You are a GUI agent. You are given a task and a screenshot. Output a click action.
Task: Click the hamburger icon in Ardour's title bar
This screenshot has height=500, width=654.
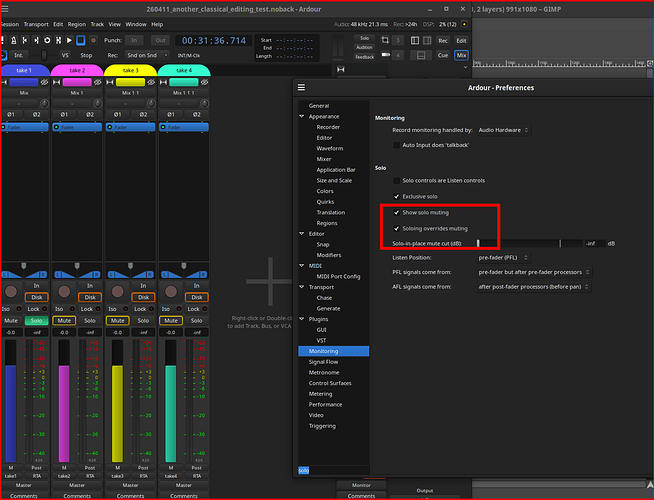(5, 9)
